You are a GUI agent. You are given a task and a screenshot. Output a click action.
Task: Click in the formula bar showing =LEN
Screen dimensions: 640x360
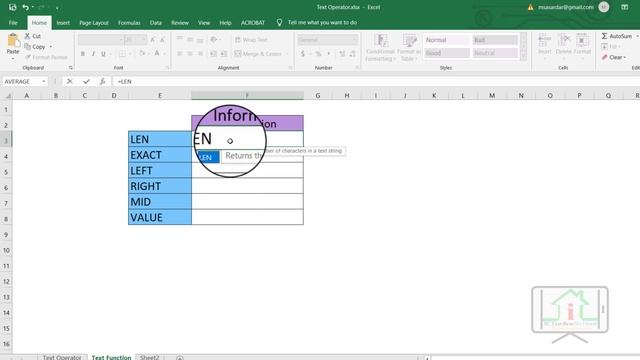click(x=376, y=82)
